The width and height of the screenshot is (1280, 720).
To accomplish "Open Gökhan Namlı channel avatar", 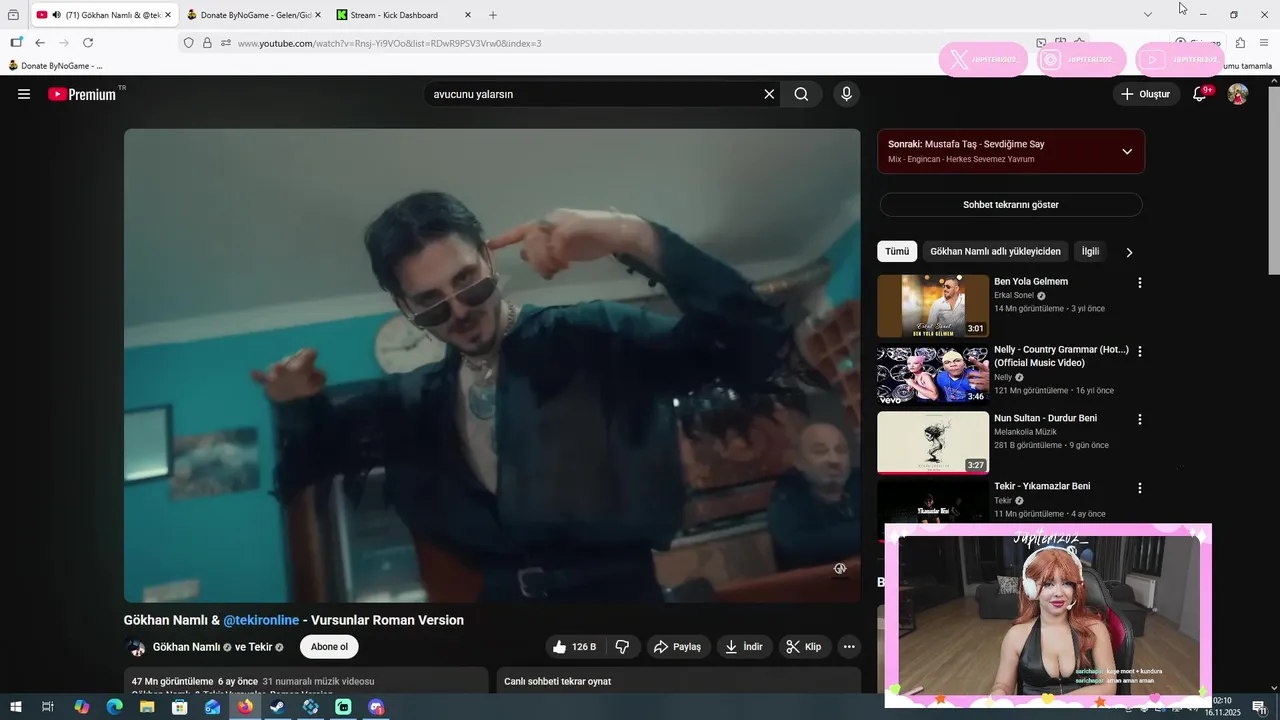I will (x=135, y=647).
